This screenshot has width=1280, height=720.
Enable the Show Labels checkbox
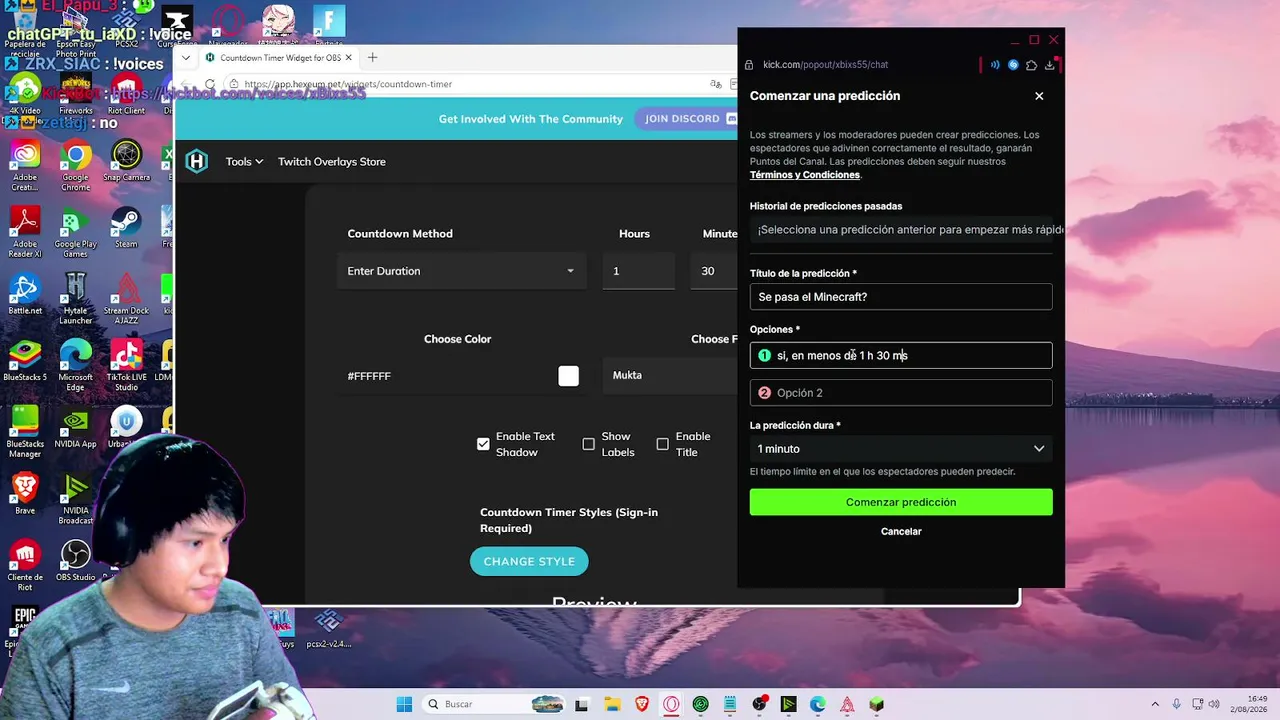pyautogui.click(x=588, y=444)
